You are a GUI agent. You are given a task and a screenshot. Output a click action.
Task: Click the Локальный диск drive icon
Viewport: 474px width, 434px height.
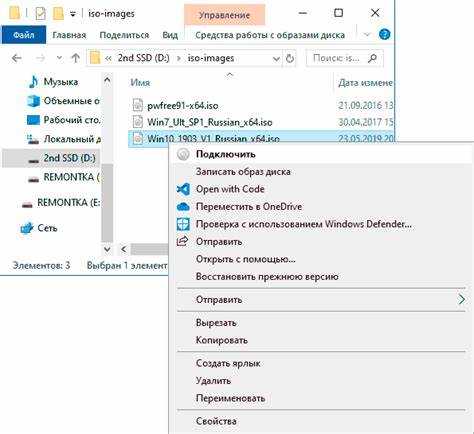(33, 139)
